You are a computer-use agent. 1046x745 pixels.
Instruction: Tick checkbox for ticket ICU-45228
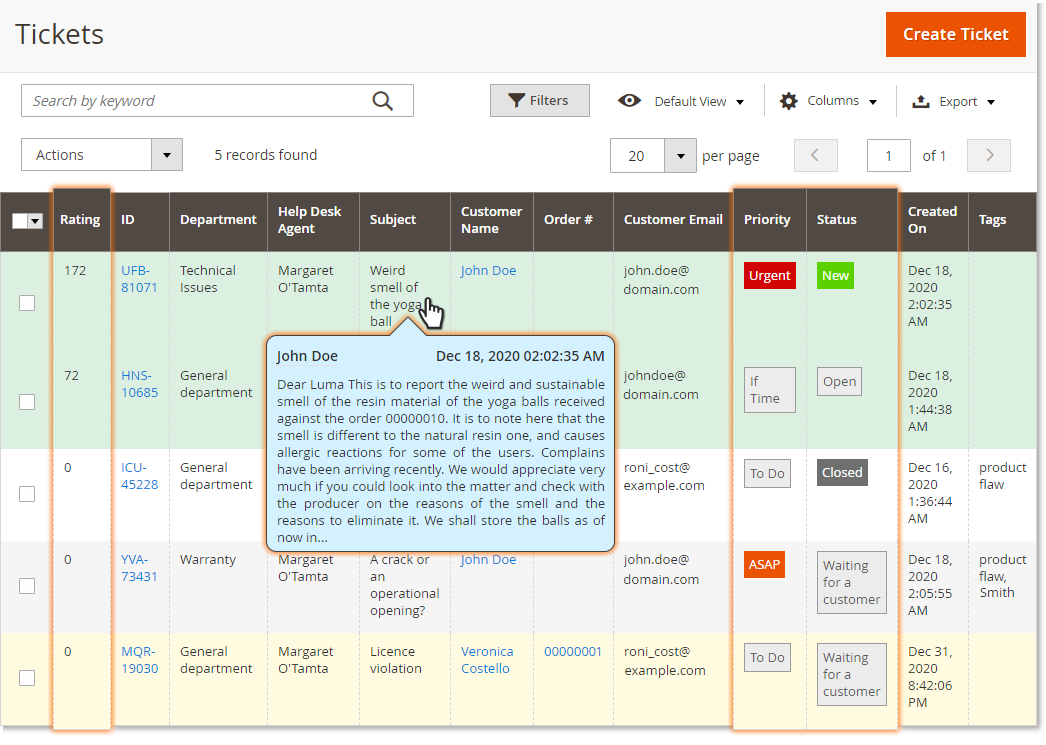pyautogui.click(x=27, y=494)
